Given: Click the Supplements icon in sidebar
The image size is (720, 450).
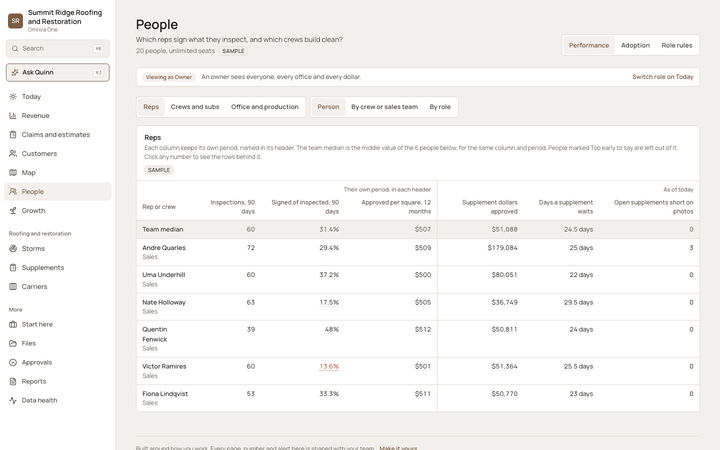Looking at the screenshot, I should pos(13,268).
